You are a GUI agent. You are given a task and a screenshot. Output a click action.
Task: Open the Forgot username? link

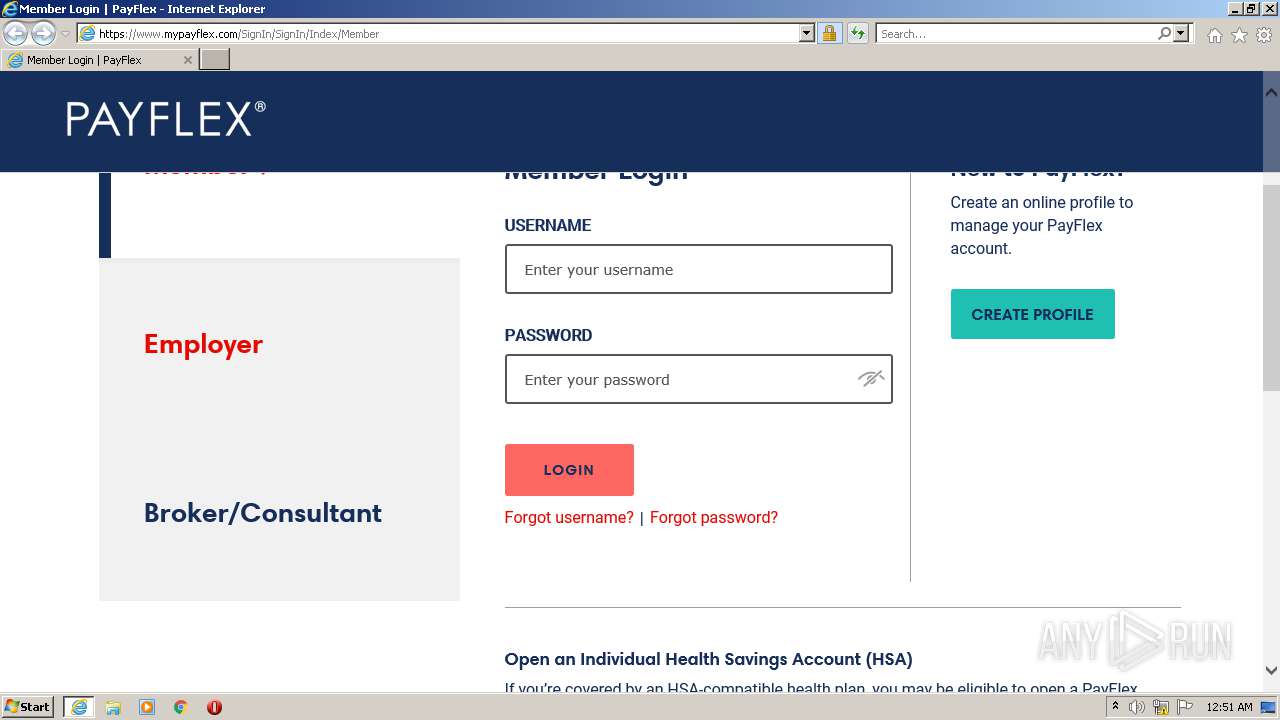pos(569,517)
